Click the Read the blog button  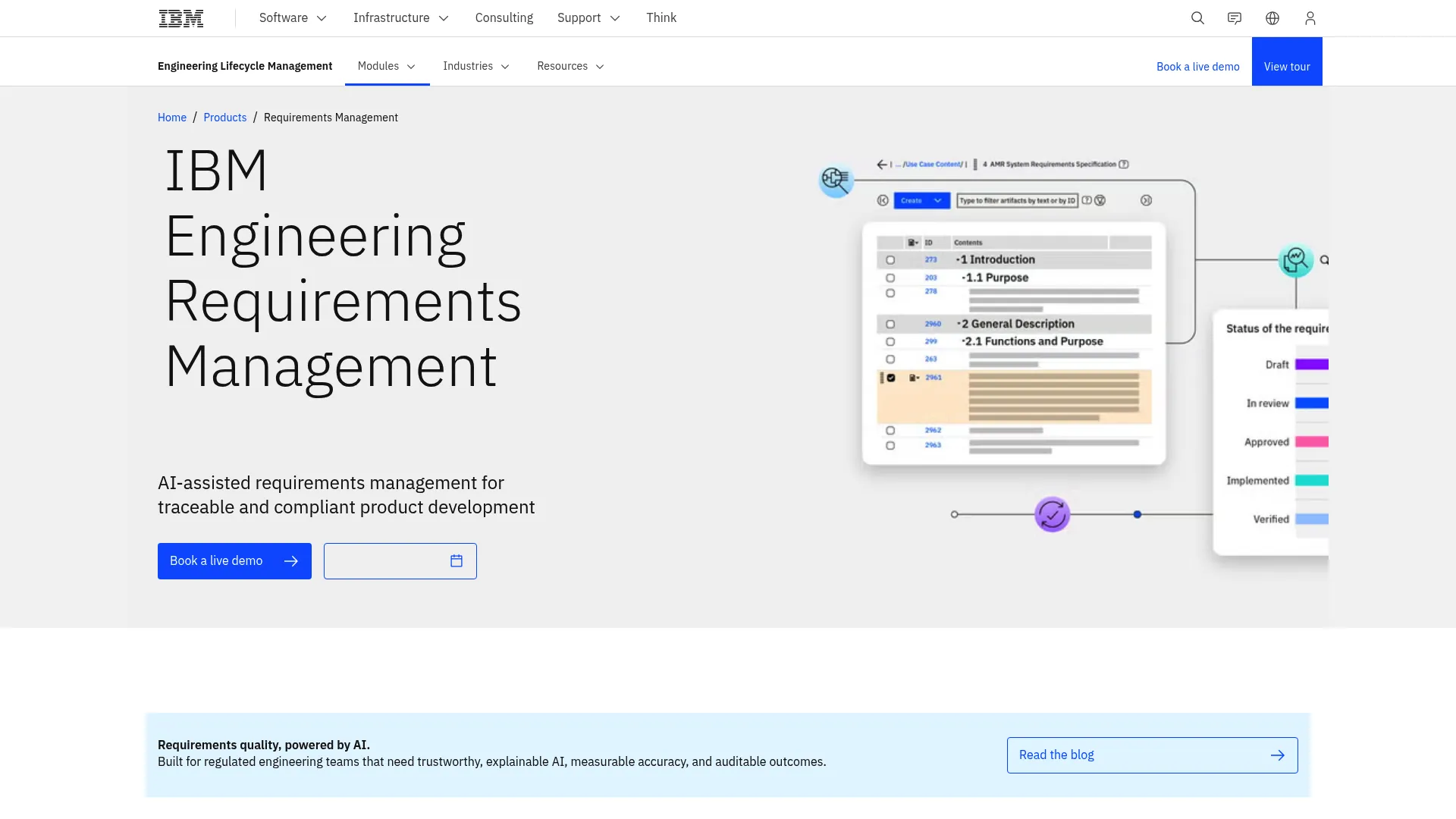click(1152, 755)
